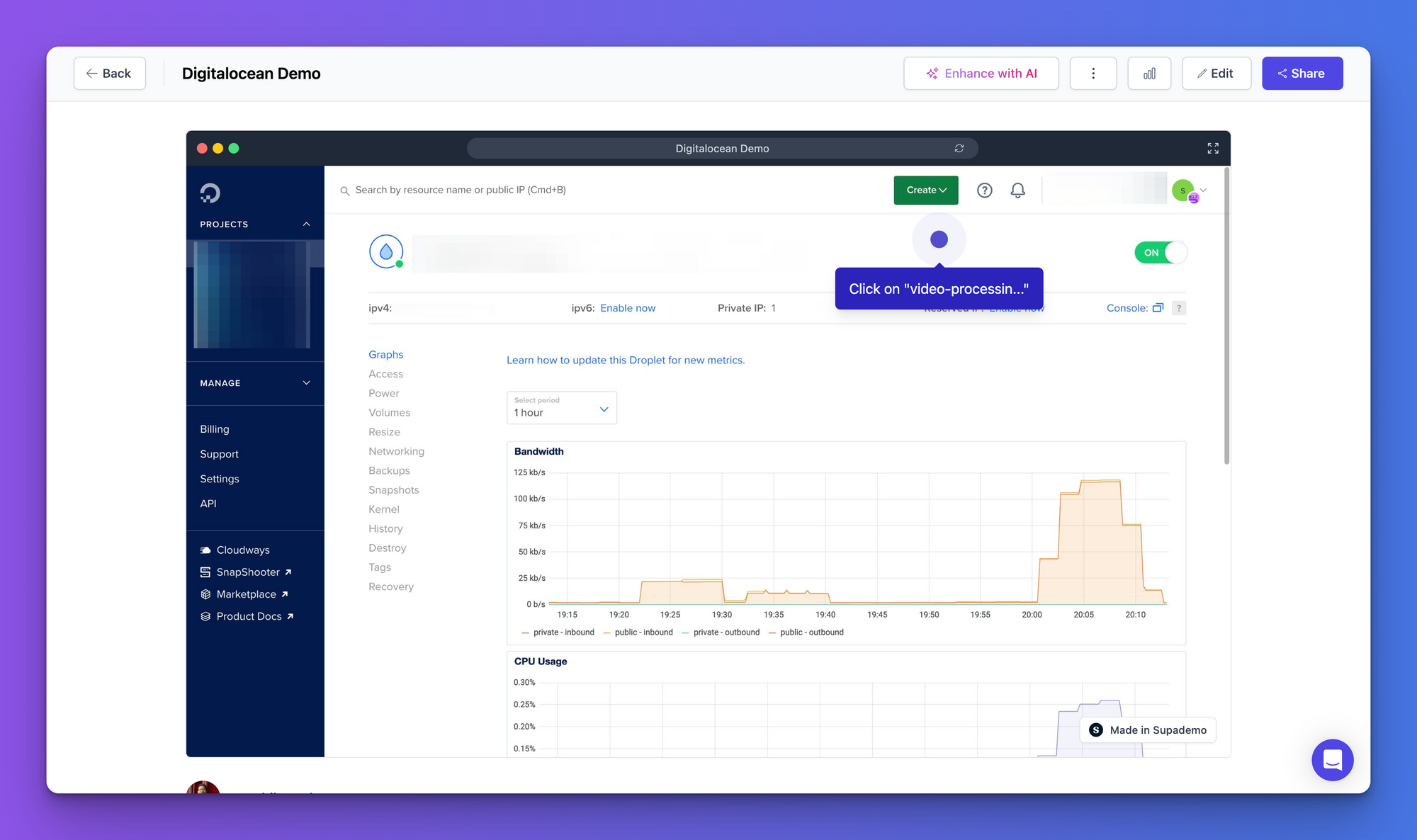
Task: Click the Share button
Action: click(x=1302, y=74)
